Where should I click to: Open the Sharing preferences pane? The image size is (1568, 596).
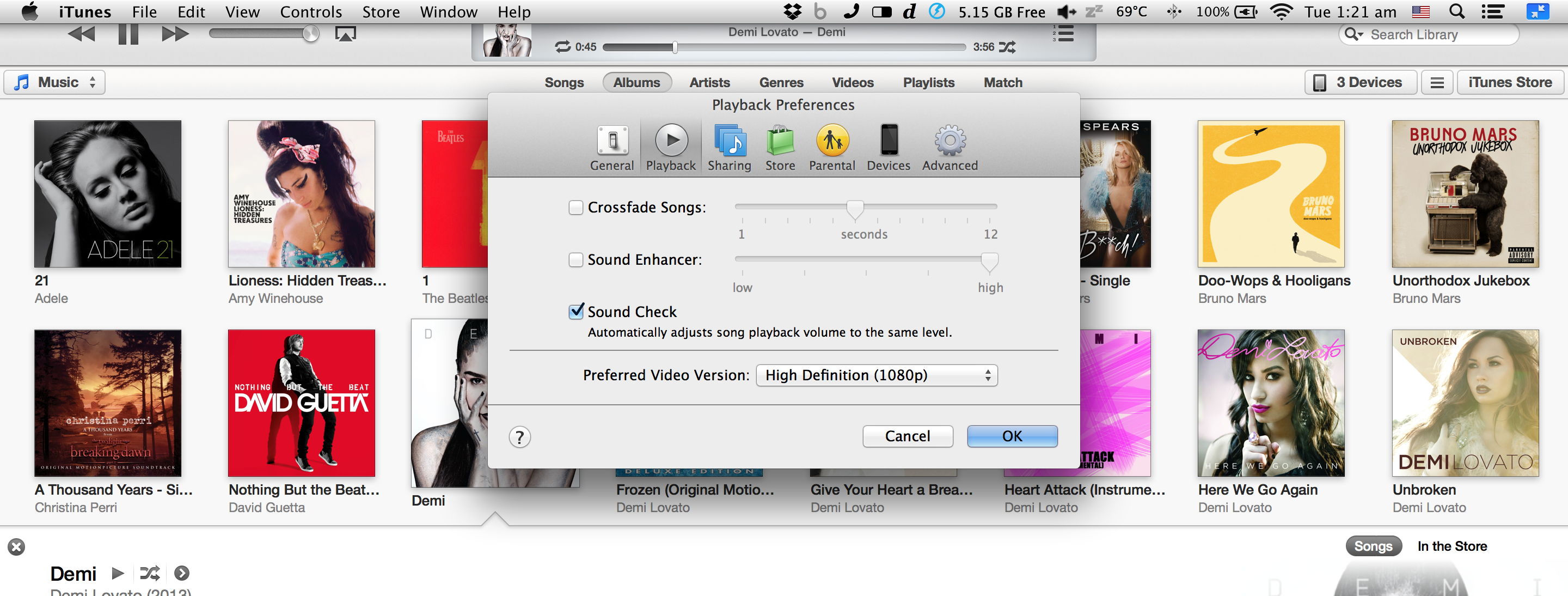(x=729, y=148)
